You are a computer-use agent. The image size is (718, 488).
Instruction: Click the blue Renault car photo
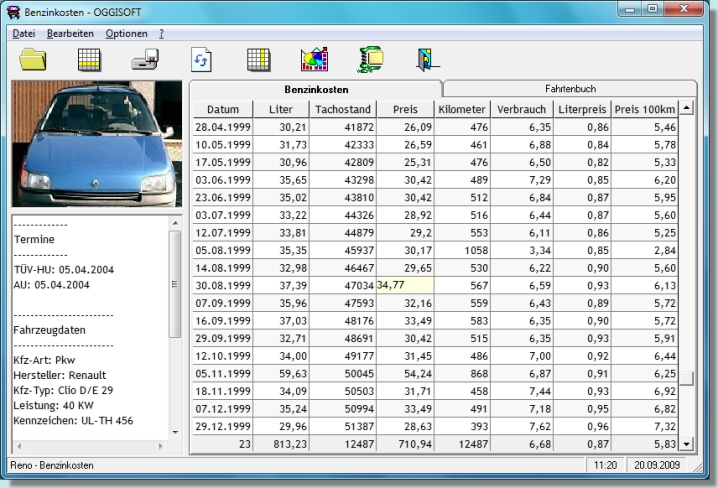click(x=96, y=143)
